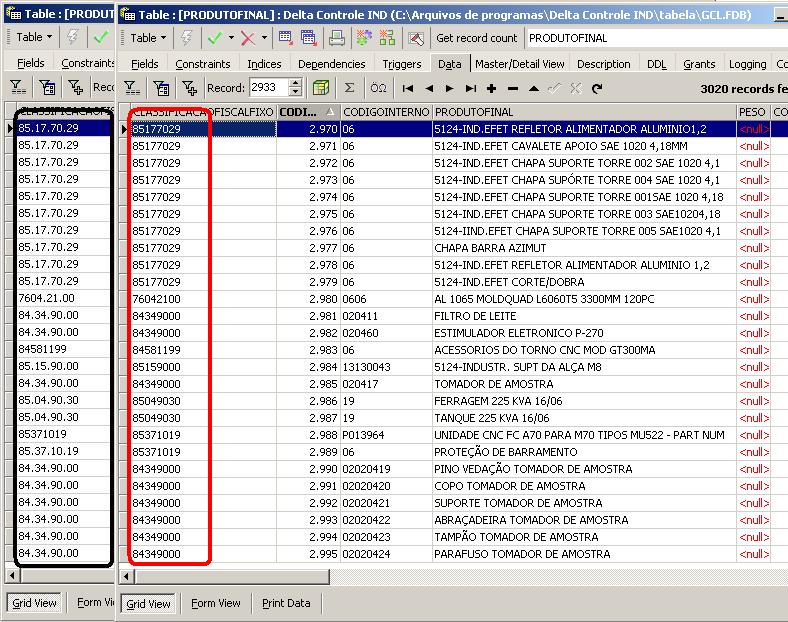Expand the rollback X dropdown arrow
This screenshot has height=622, width=788.
coord(264,38)
